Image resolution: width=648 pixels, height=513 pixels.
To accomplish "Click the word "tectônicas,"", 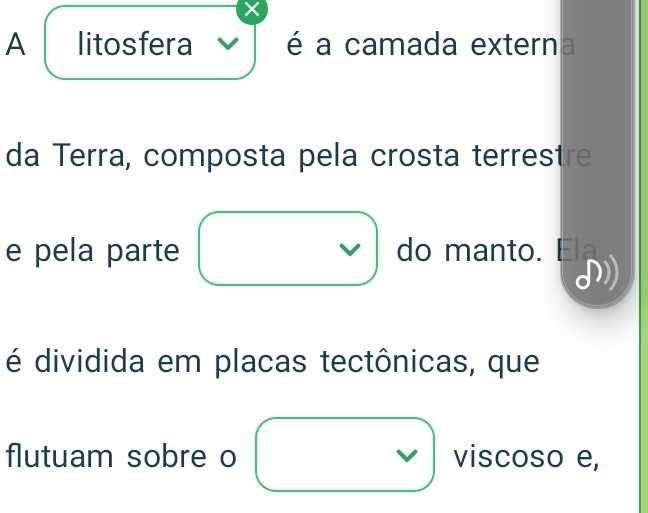I will click(397, 361).
